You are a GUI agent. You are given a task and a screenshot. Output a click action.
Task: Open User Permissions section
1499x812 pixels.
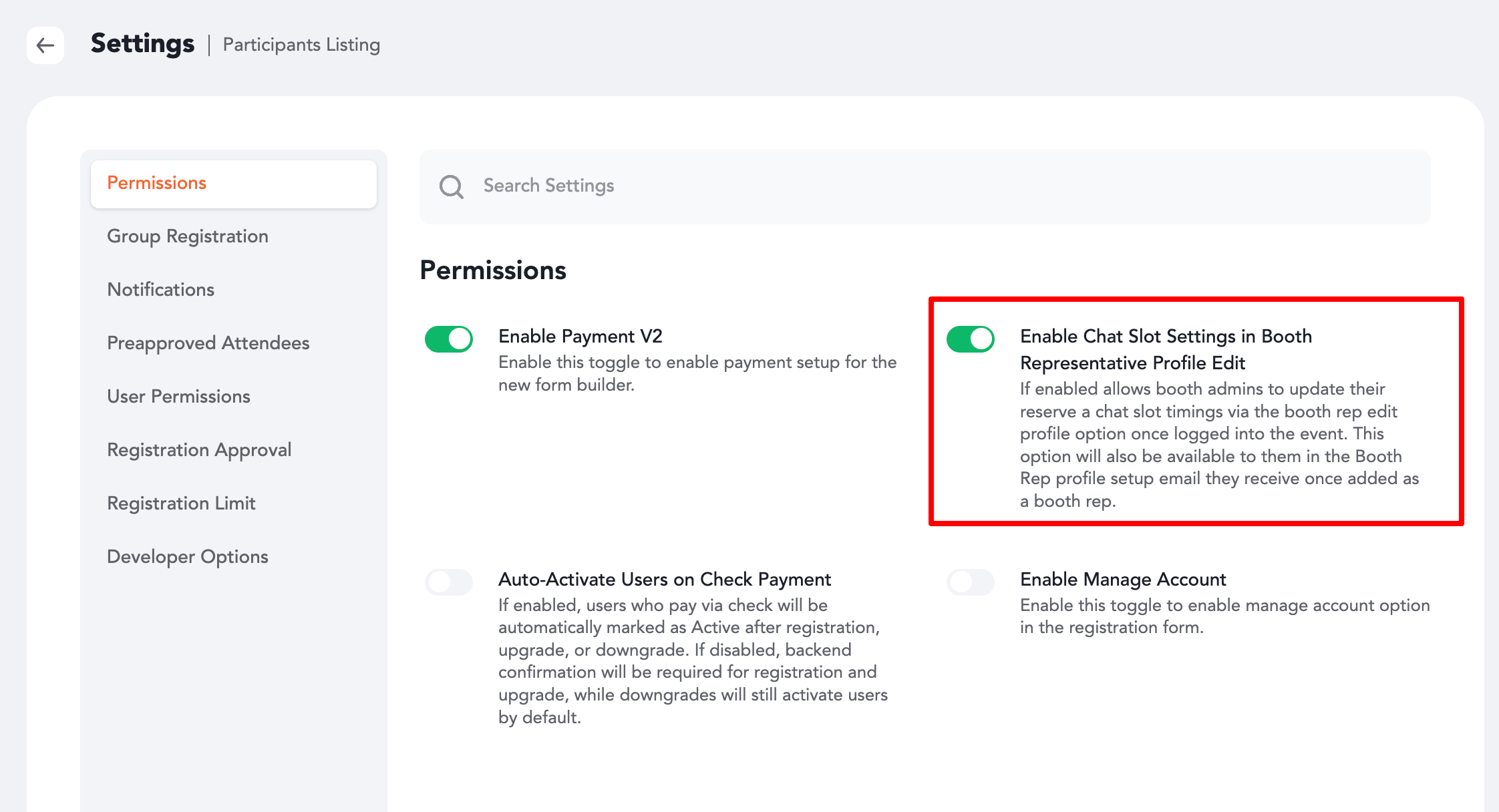pos(179,397)
